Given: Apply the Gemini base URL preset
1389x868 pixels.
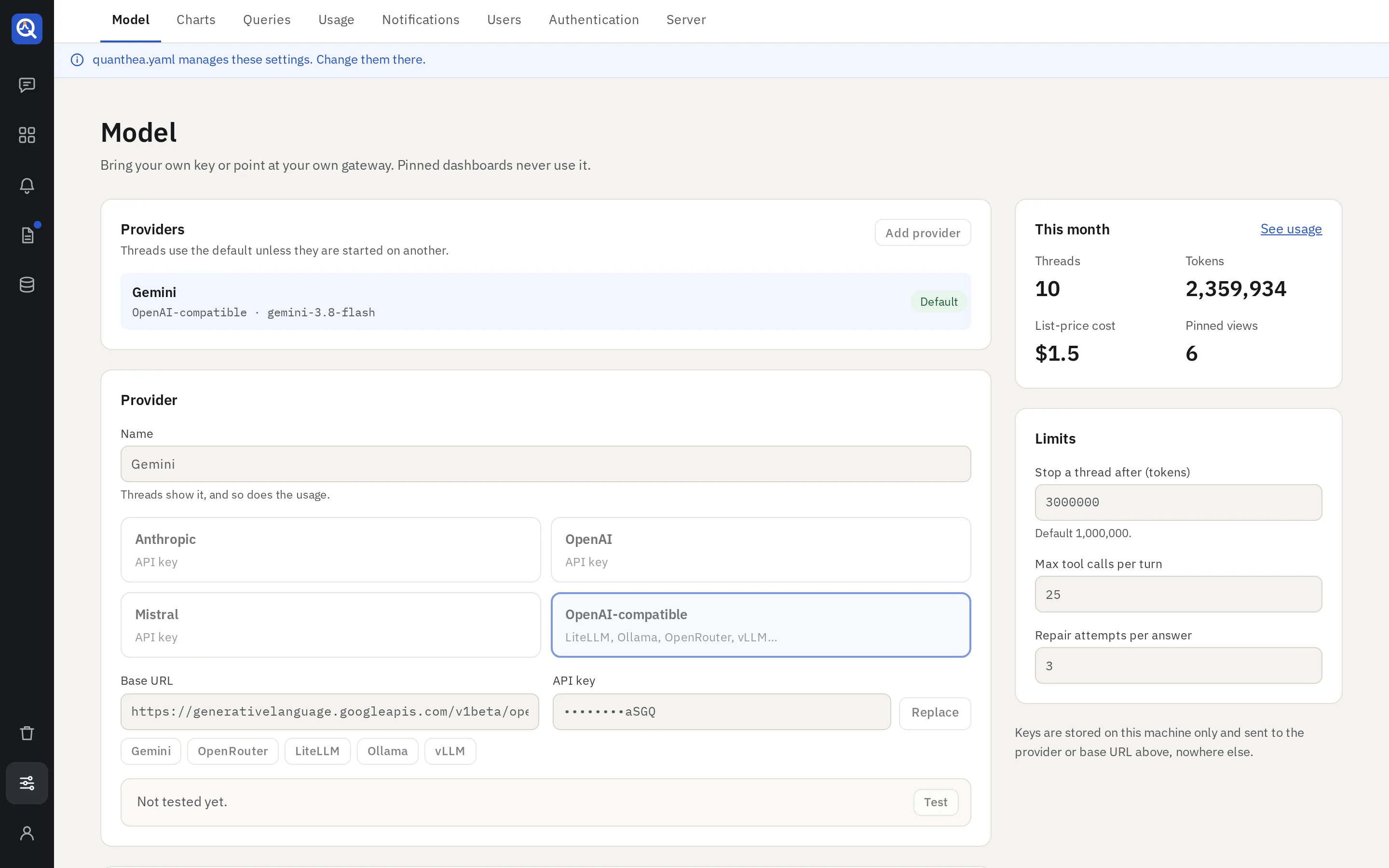Looking at the screenshot, I should [x=151, y=751].
